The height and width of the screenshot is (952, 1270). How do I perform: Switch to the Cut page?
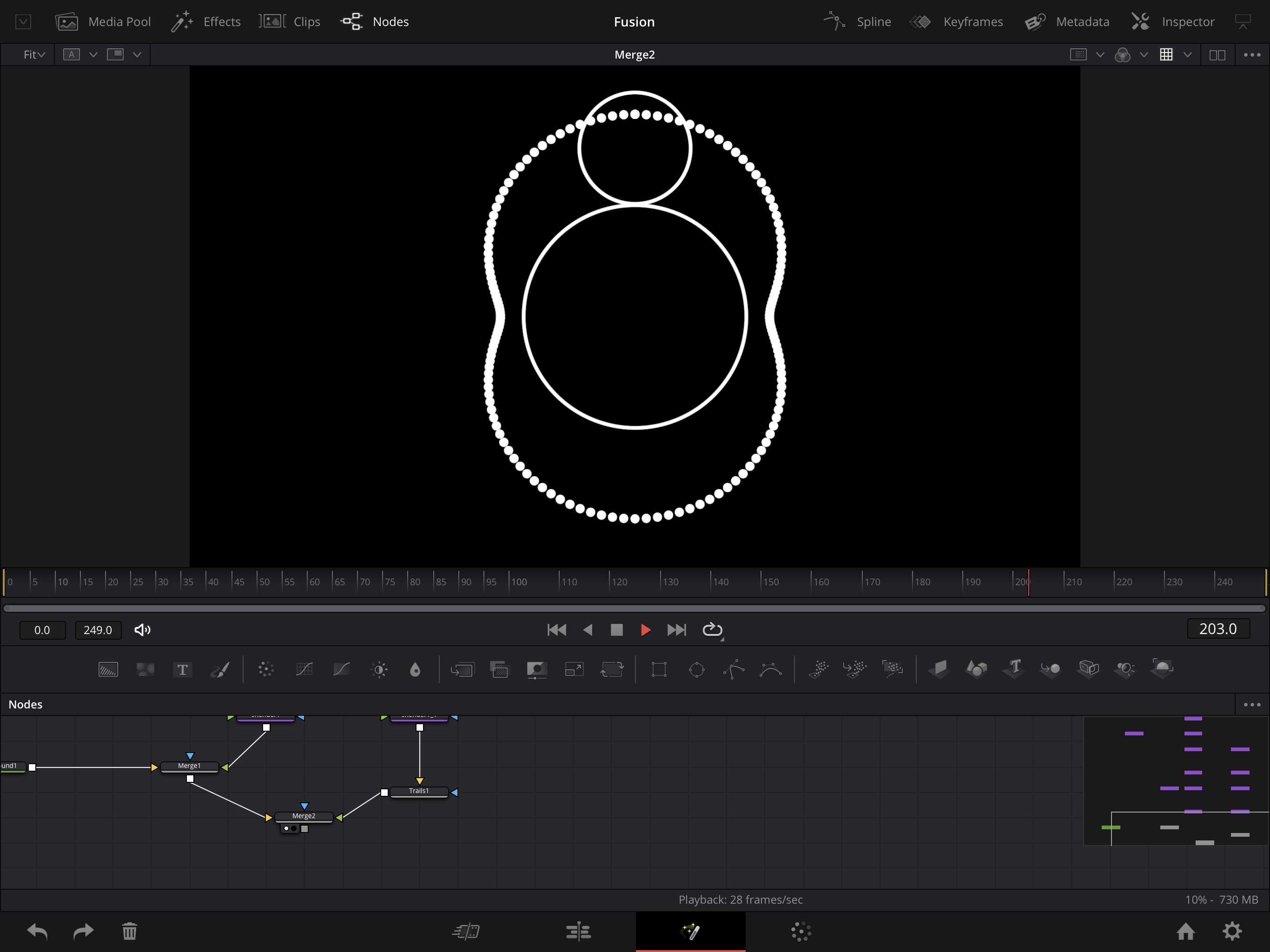click(466, 932)
